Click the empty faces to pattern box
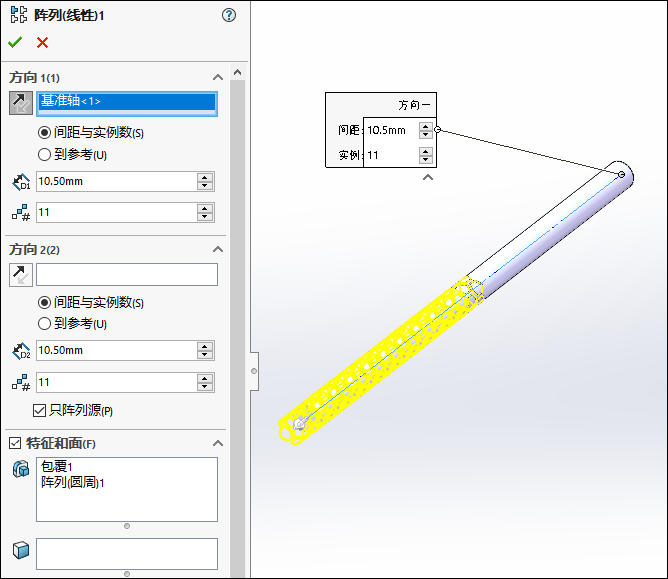The width and height of the screenshot is (668, 579). click(127, 554)
